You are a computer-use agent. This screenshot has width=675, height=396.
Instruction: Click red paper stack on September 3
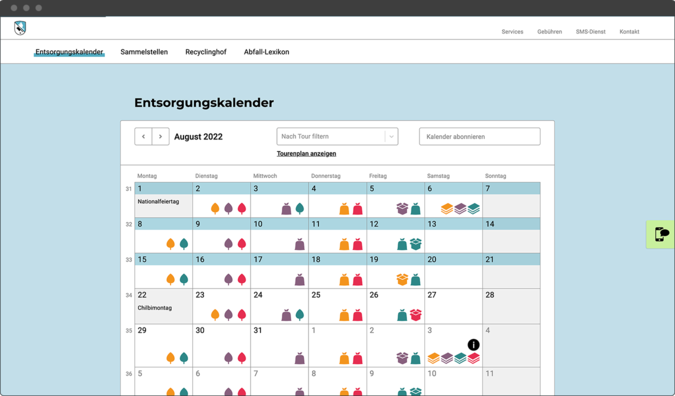tap(474, 358)
